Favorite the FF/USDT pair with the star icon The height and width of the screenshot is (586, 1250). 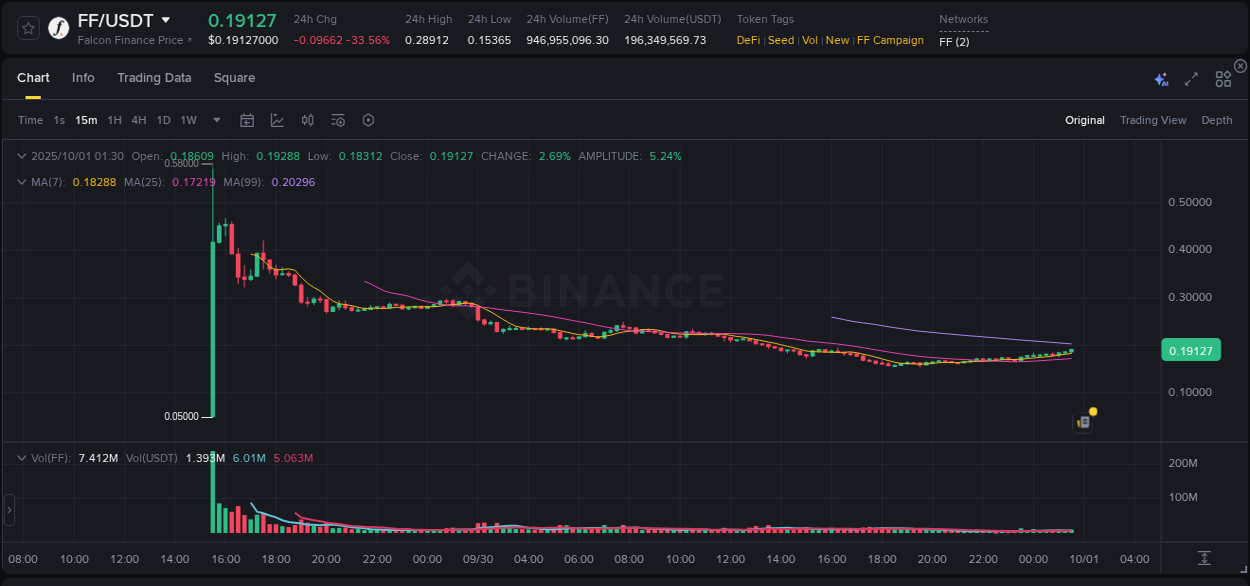[x=27, y=27]
